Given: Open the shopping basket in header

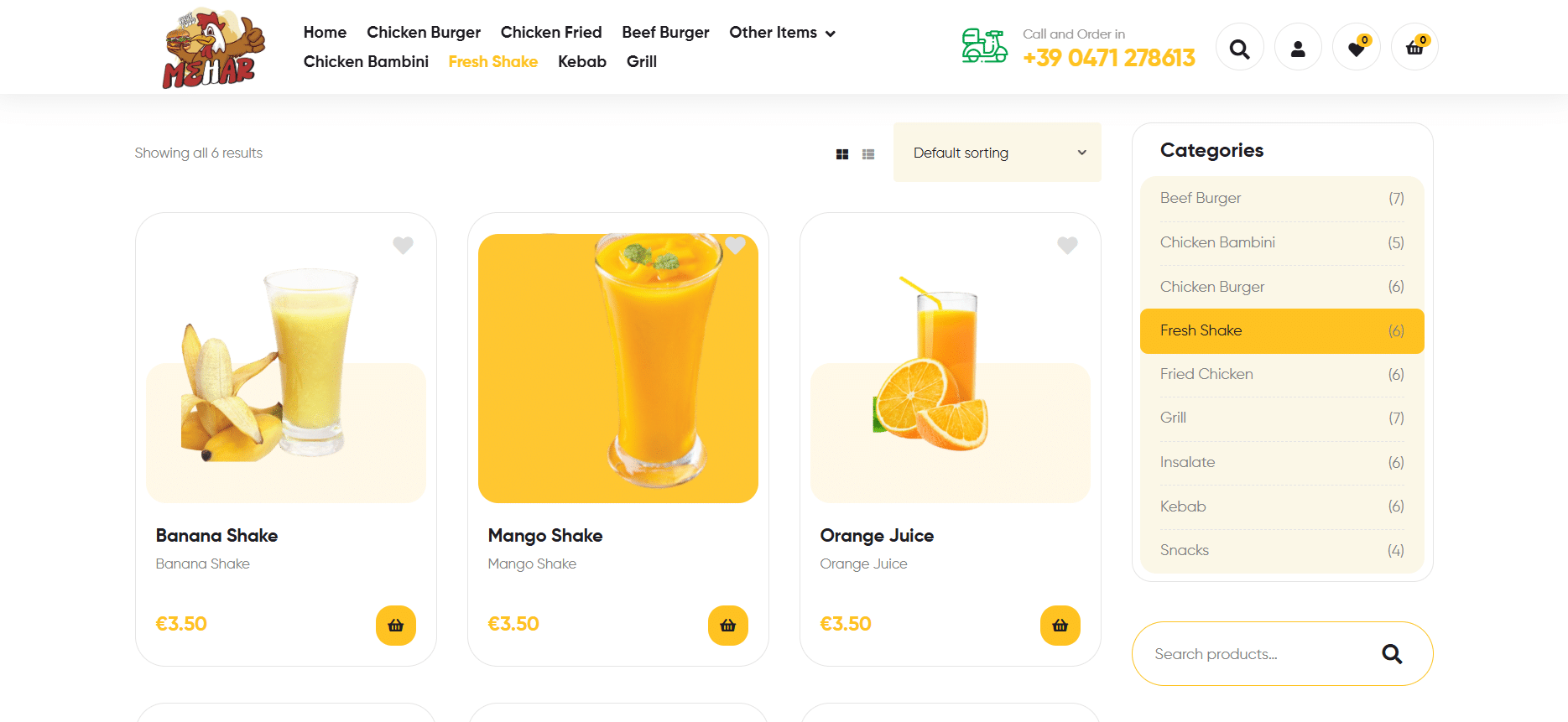Looking at the screenshot, I should 1414,49.
